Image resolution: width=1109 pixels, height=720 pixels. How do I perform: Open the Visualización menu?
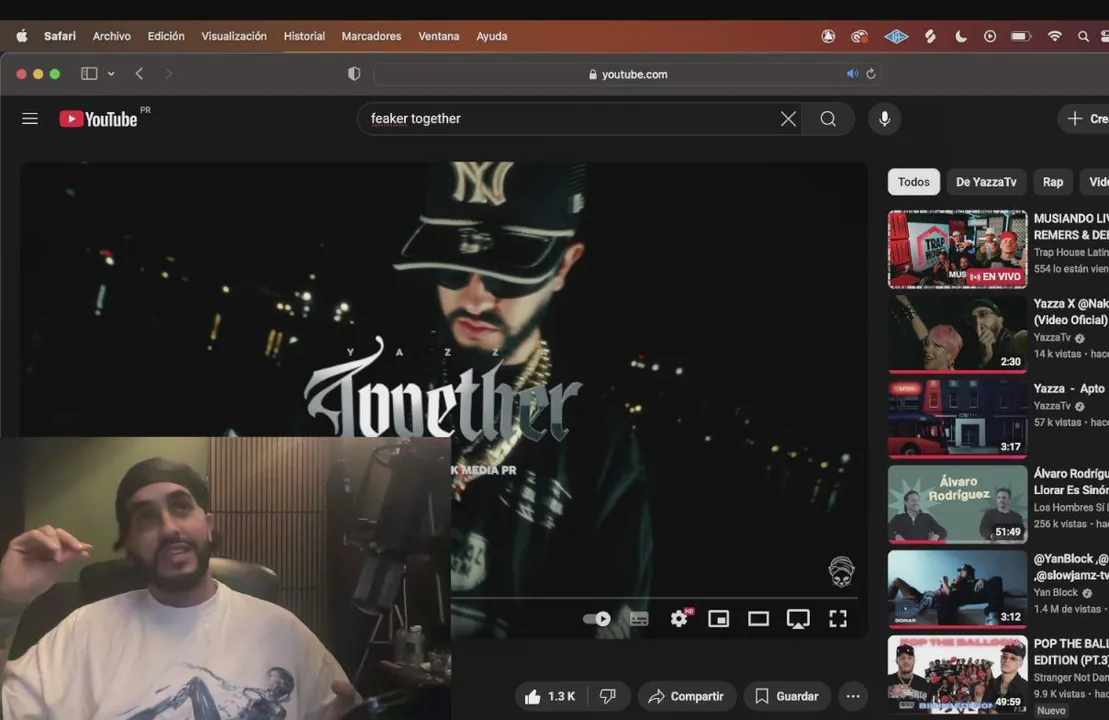[x=234, y=36]
